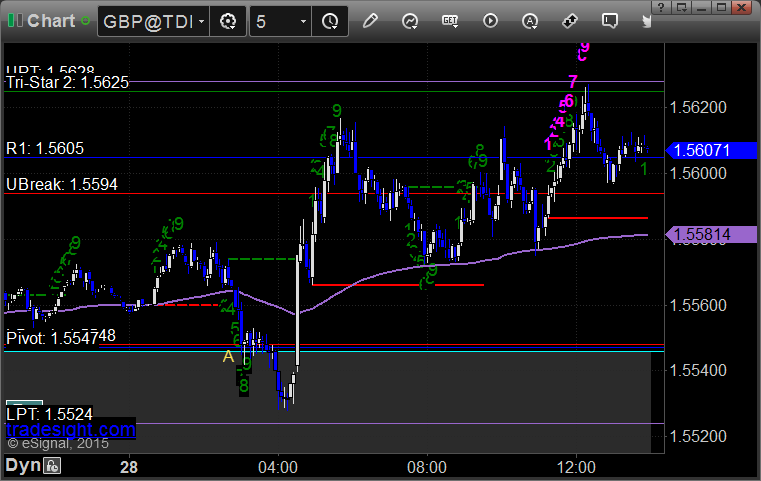Viewport: 761px width, 481px height.
Task: Click the diamond arrows trade icon
Action: click(570, 21)
